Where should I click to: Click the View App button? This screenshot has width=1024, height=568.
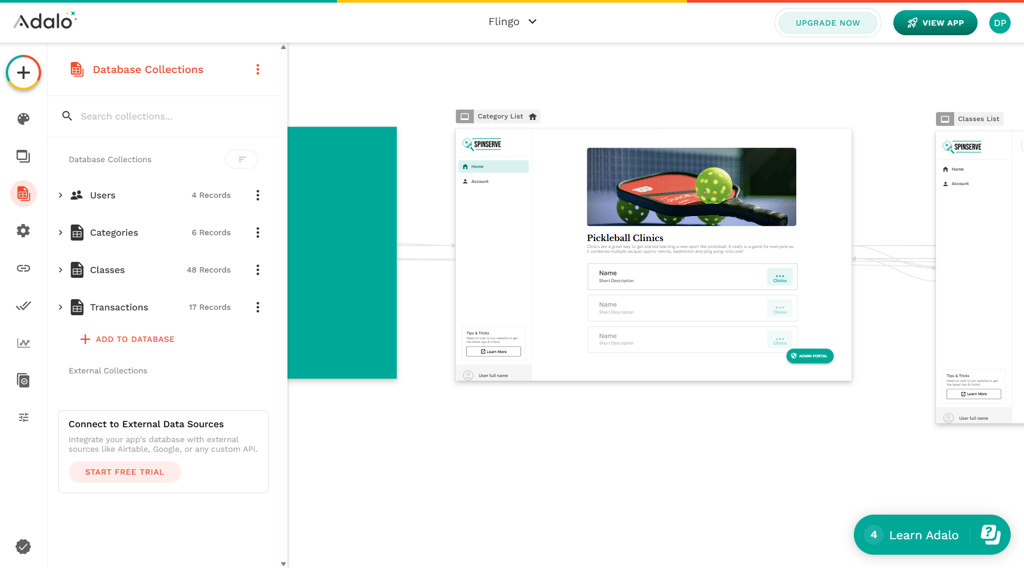(935, 23)
